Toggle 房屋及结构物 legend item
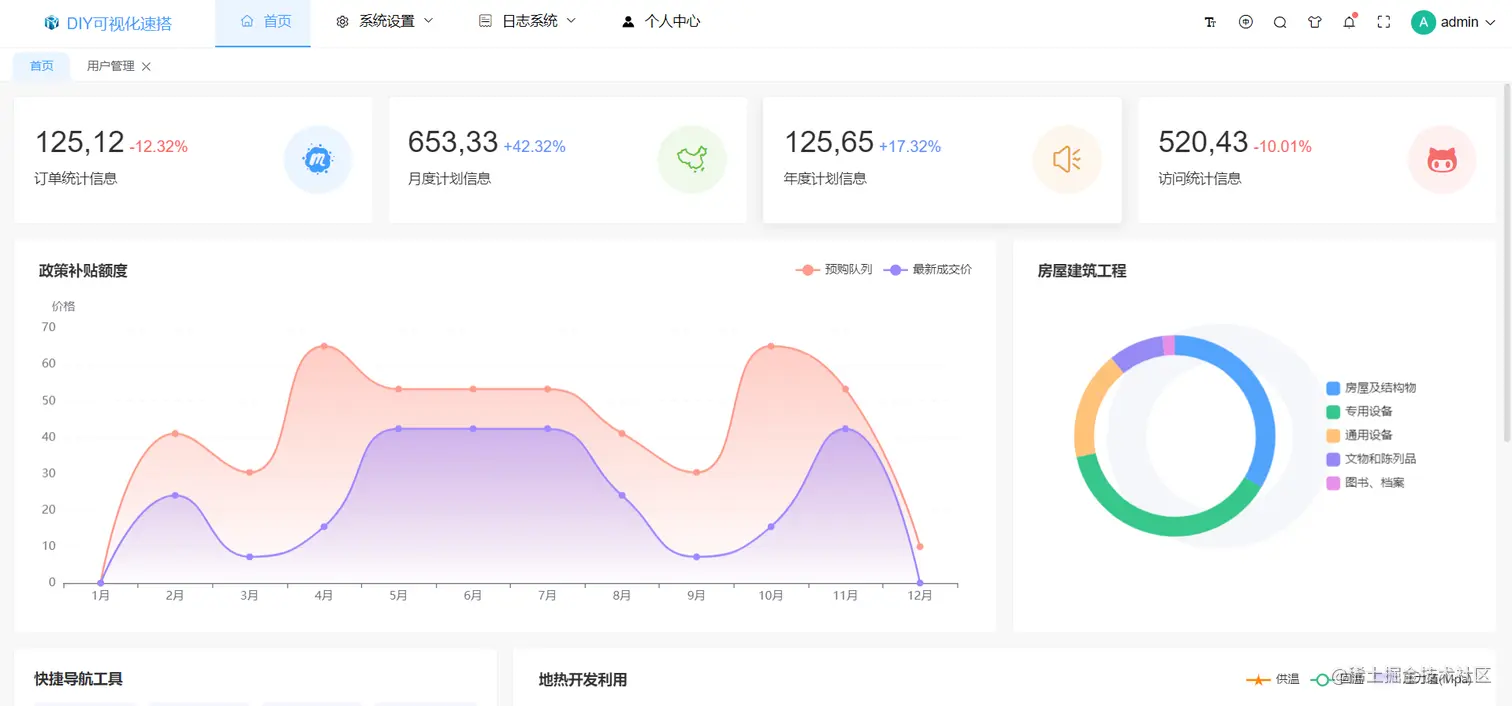The image size is (1512, 706). pos(1371,388)
